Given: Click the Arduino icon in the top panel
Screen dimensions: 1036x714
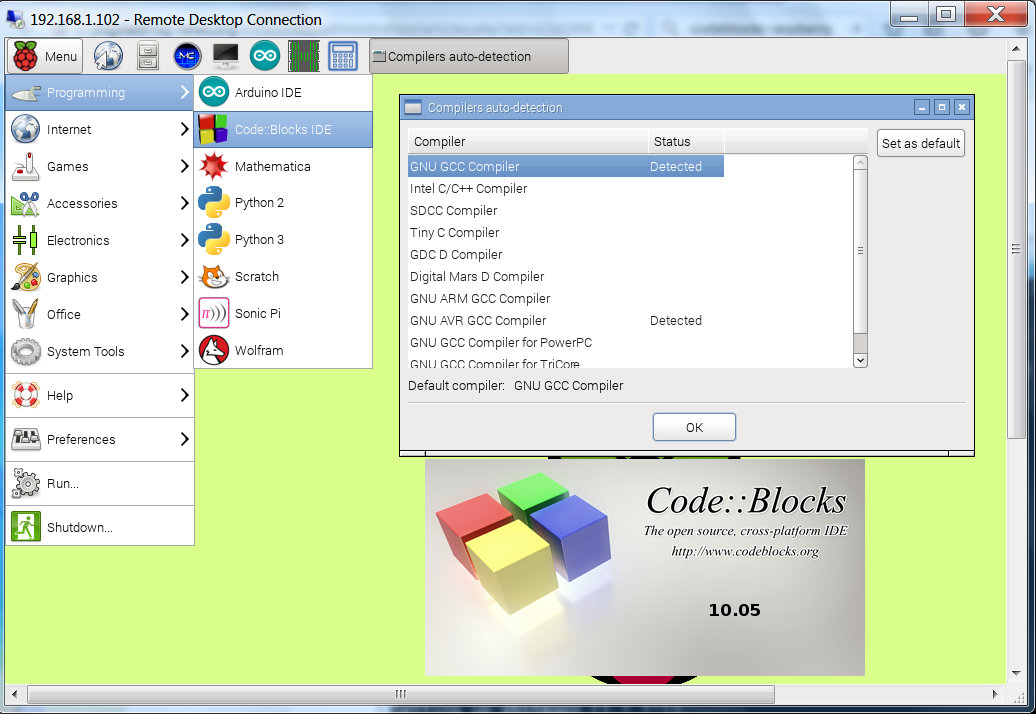Looking at the screenshot, I should click(265, 57).
